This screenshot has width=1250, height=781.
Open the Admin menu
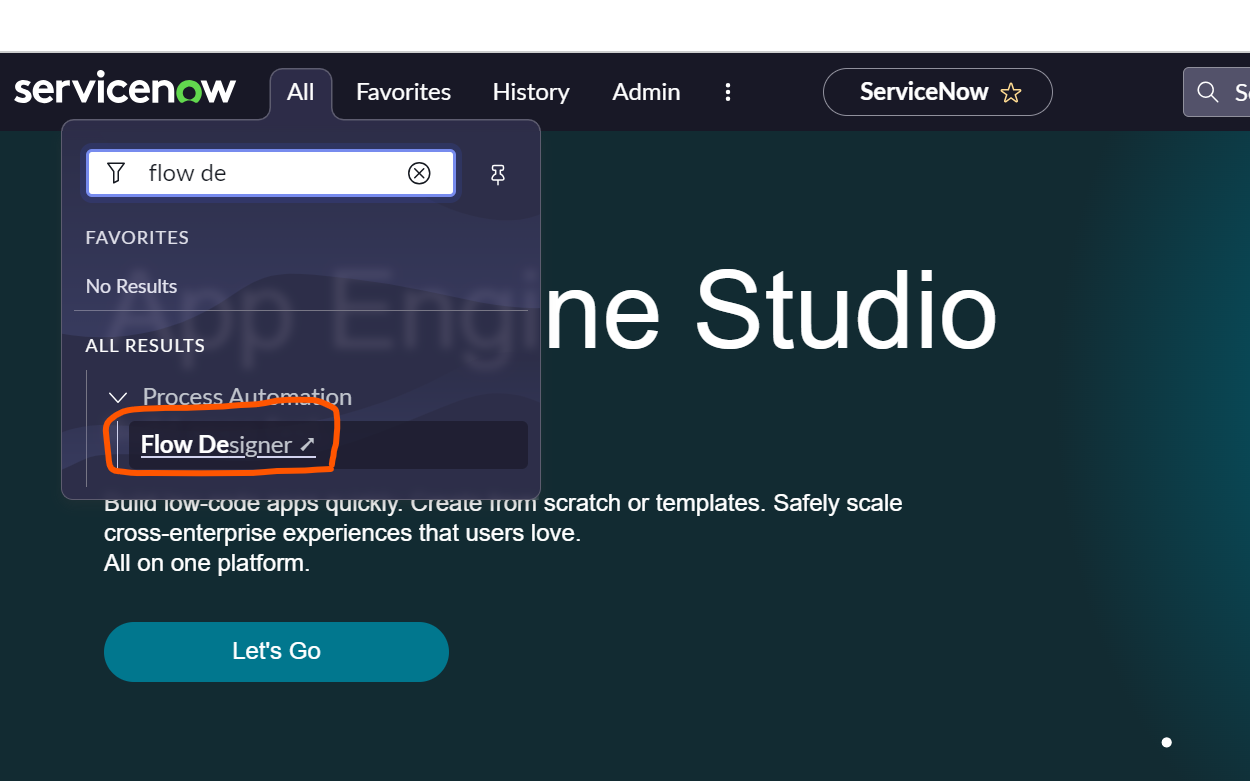(646, 92)
